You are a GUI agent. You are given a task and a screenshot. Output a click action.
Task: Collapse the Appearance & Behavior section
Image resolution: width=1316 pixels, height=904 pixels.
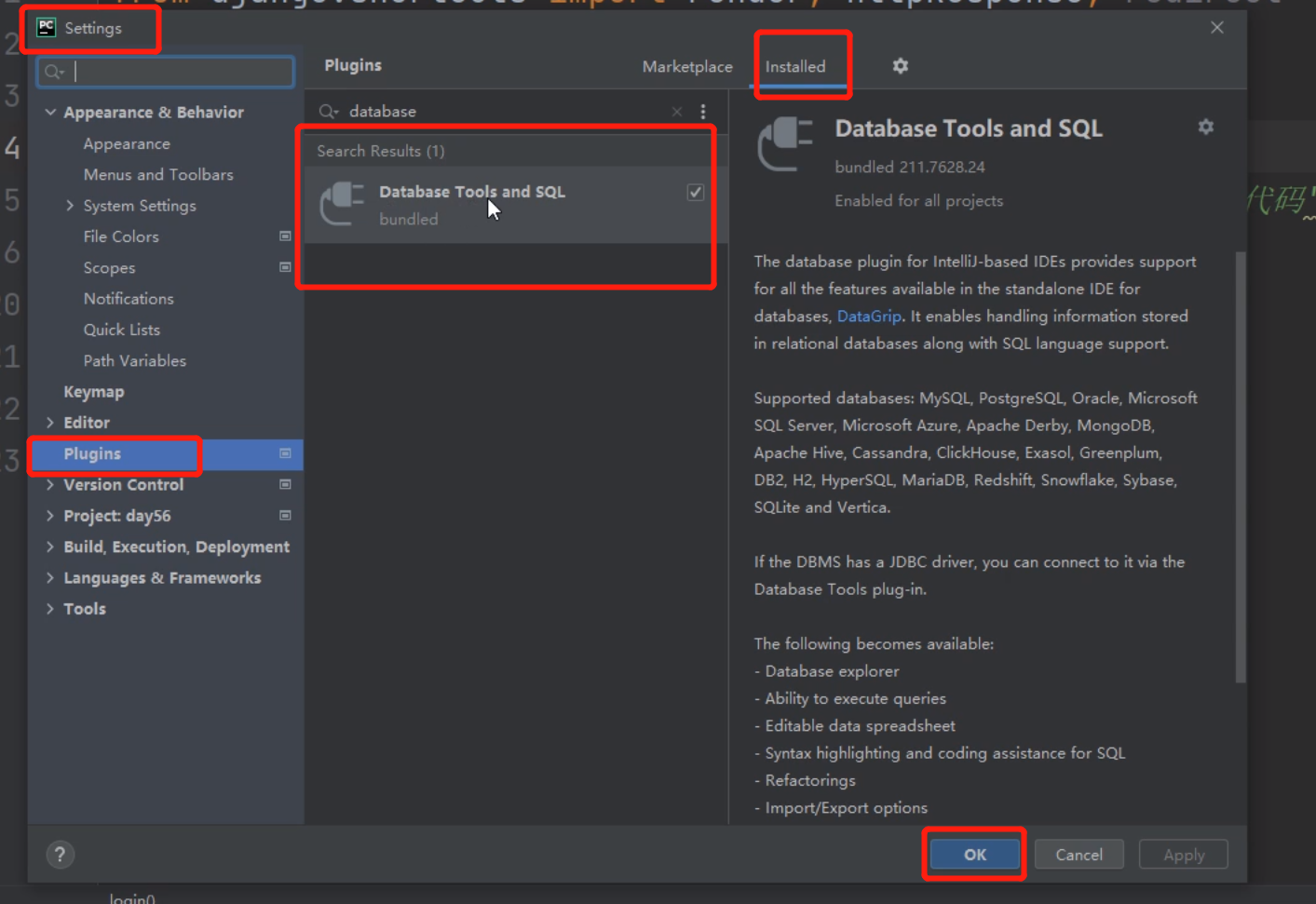[x=50, y=113]
